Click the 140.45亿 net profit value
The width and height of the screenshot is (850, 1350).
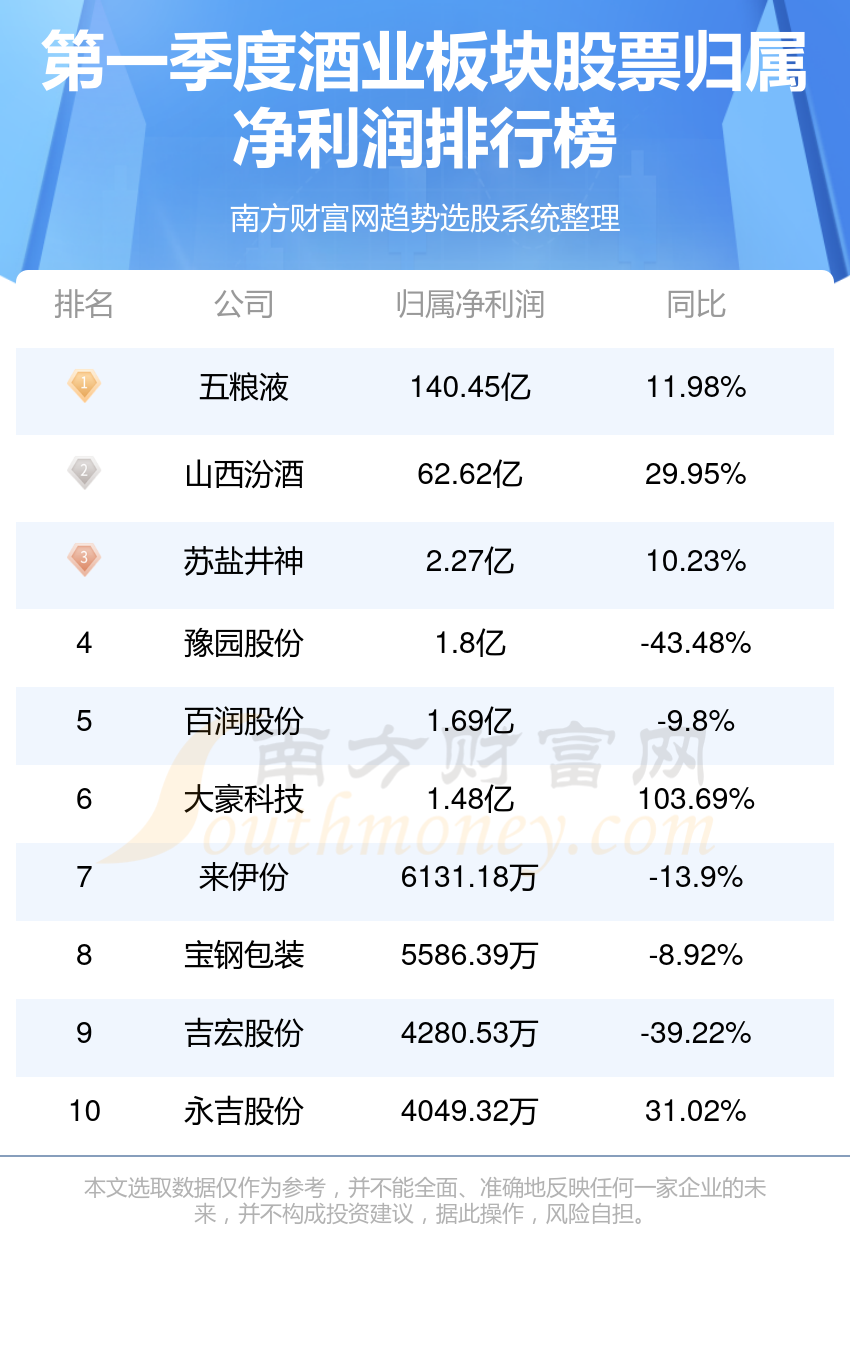pos(470,386)
